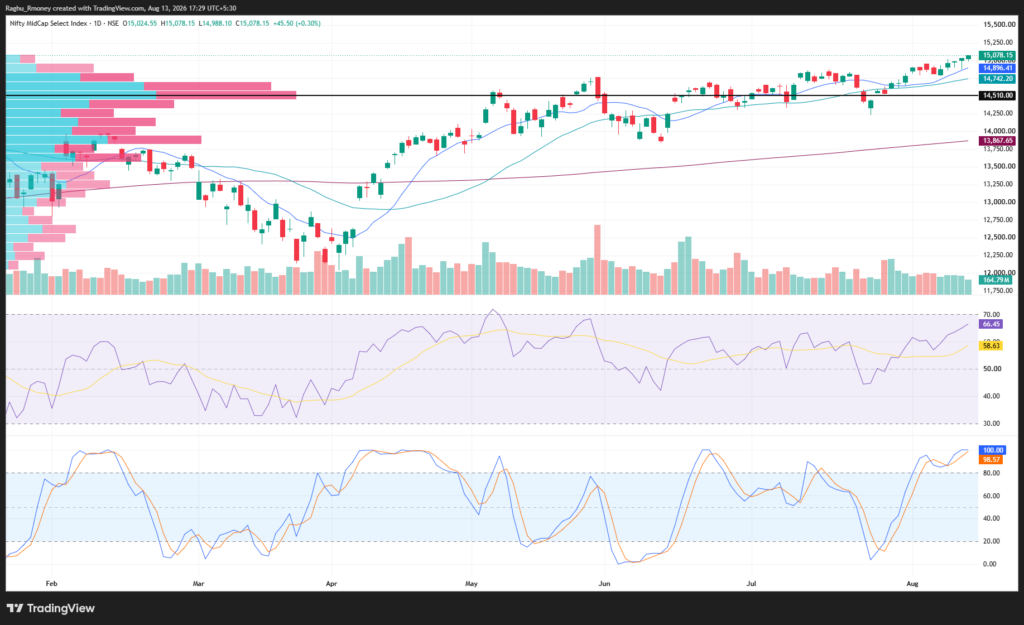
Task: Click the "Raghu_Rmoney created with TradingView.com" header text
Action: click(74, 8)
